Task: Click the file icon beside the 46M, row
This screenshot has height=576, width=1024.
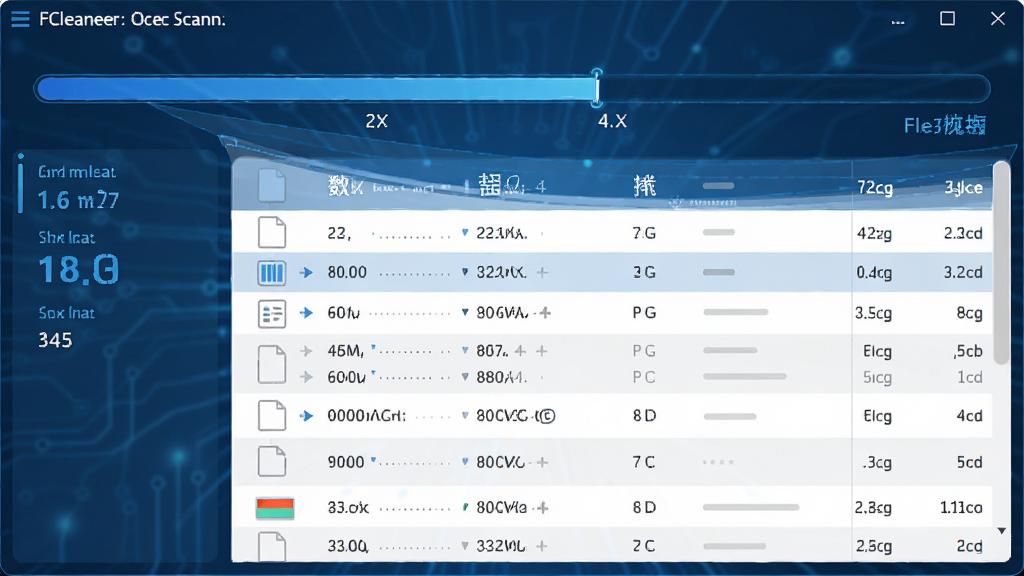Action: click(x=271, y=364)
